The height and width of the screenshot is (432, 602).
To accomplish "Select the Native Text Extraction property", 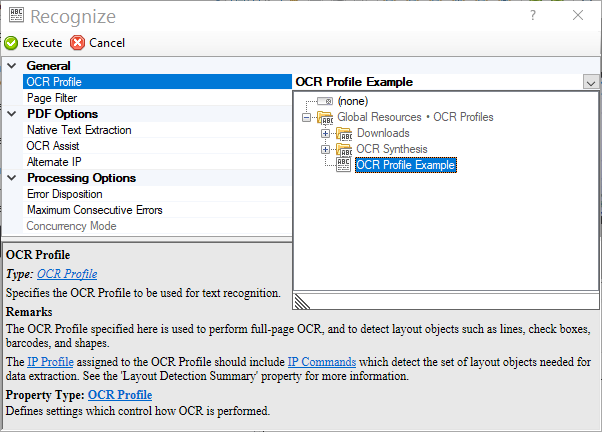I will 79,130.
